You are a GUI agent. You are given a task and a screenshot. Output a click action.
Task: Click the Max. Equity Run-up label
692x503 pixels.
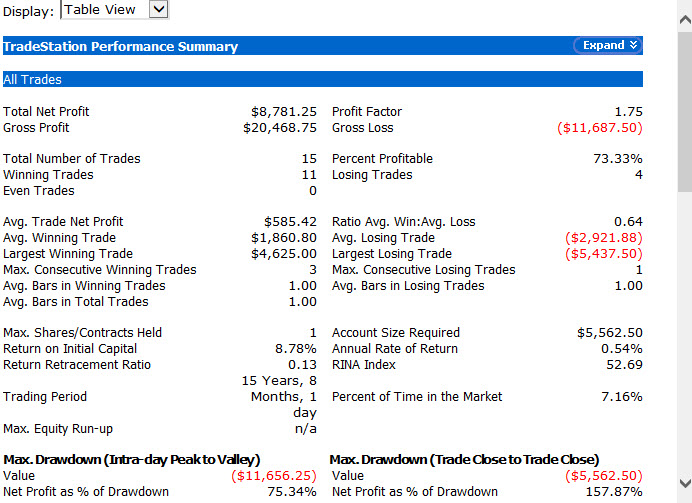(x=58, y=429)
